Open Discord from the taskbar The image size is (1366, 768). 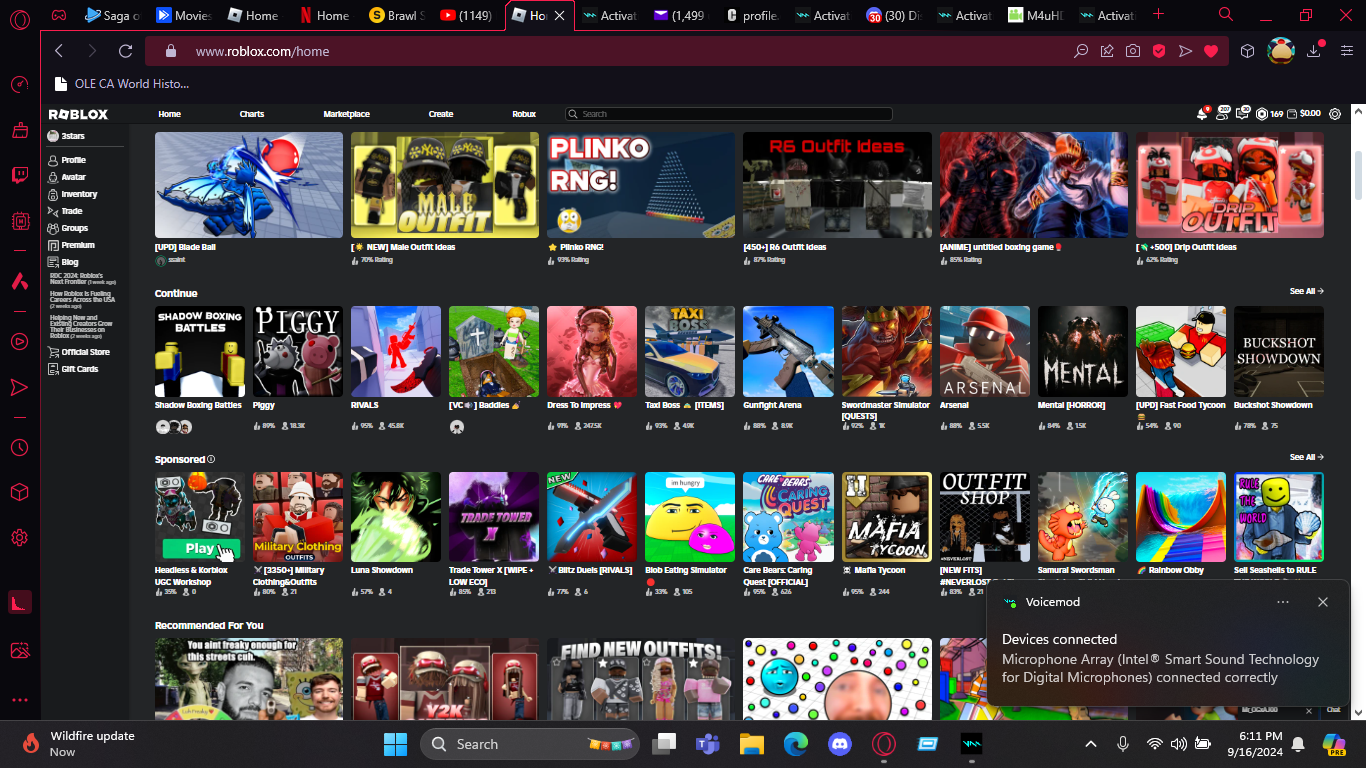click(x=838, y=744)
